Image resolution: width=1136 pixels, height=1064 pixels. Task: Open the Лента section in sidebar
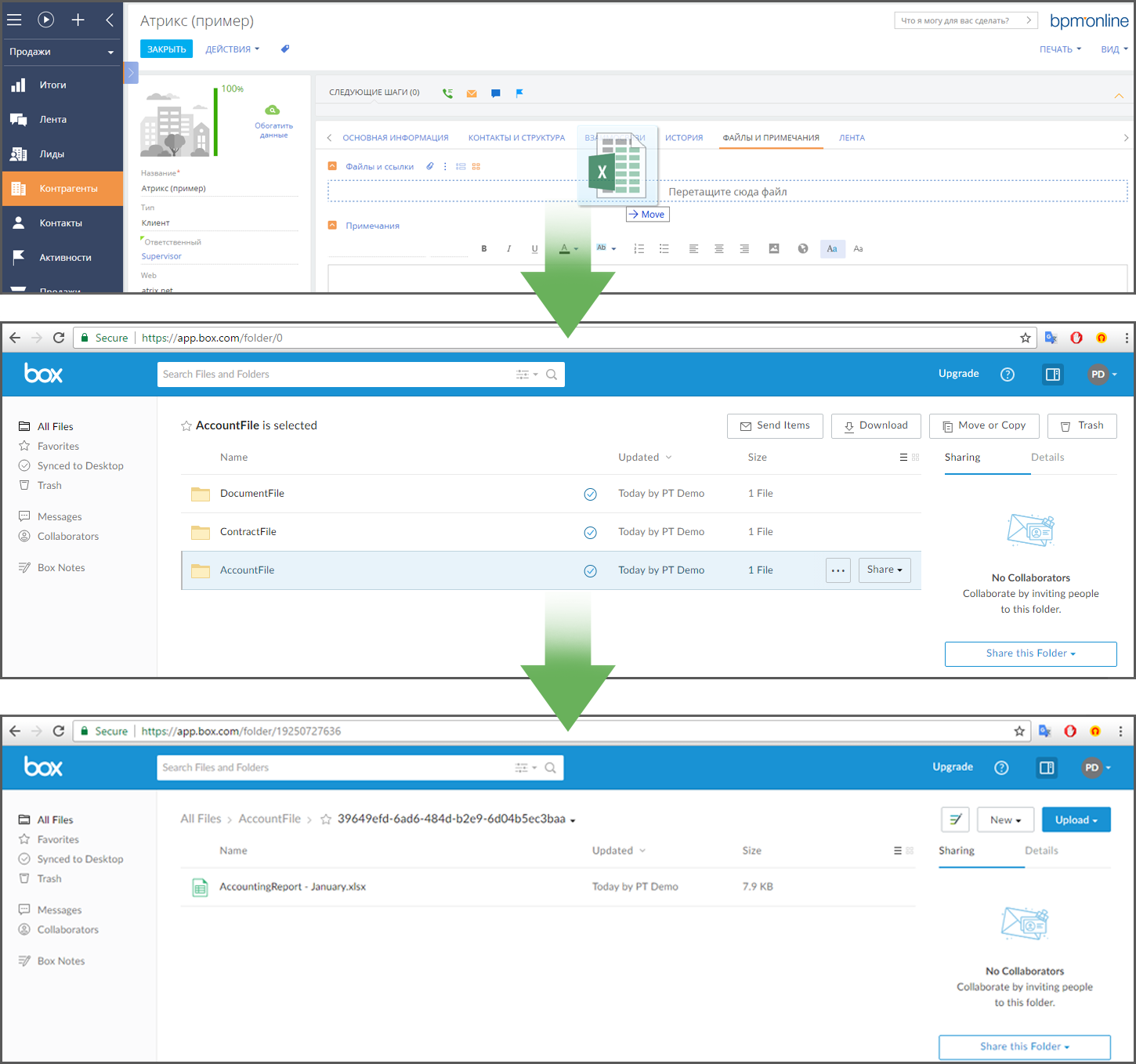pyautogui.click(x=62, y=119)
